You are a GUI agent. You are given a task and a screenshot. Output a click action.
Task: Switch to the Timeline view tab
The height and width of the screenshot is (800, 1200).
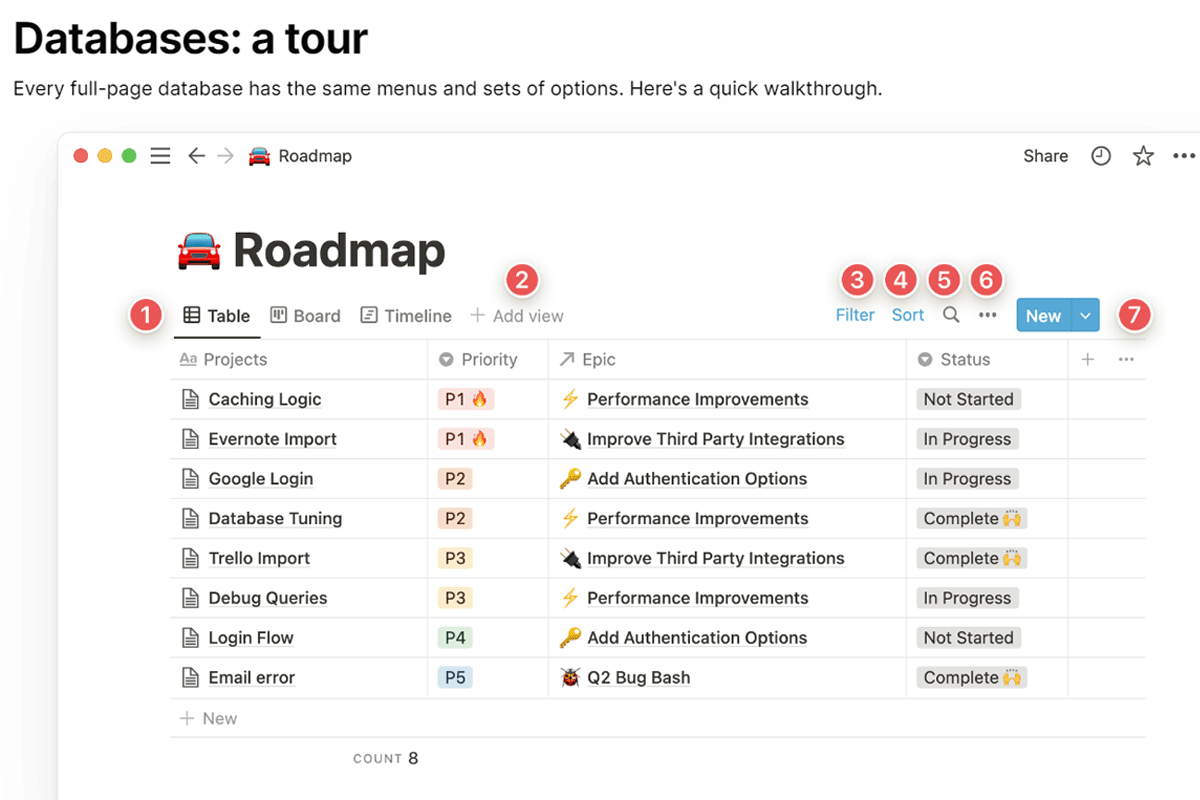tap(406, 316)
